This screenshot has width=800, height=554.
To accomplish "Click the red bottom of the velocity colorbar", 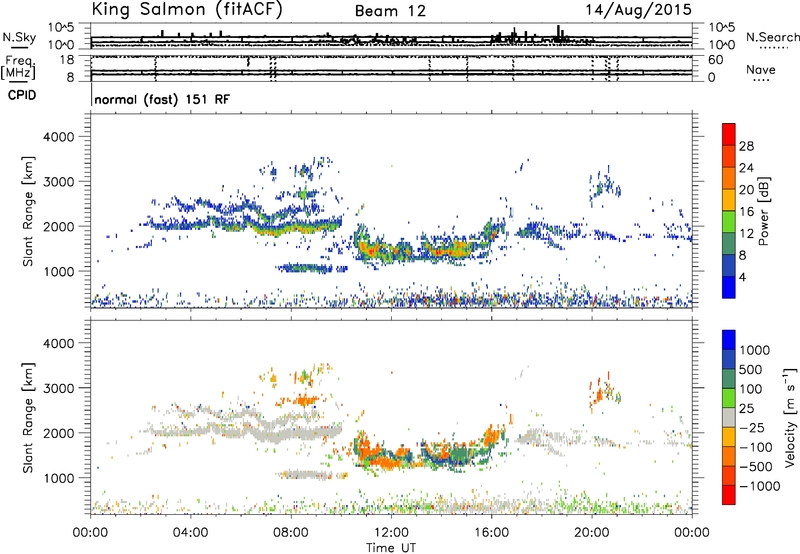I will click(729, 495).
